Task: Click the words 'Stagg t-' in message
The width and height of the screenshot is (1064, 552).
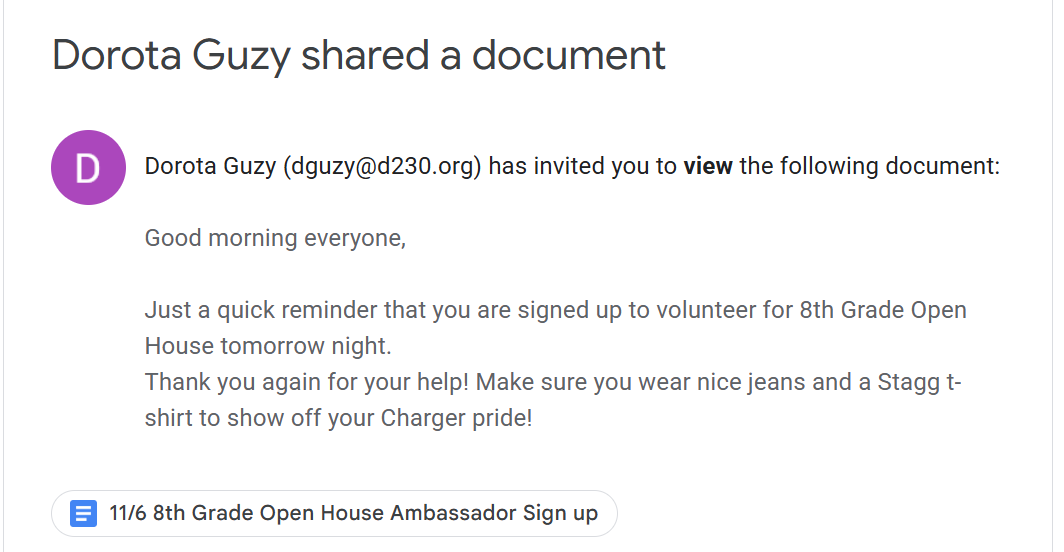Action: pyautogui.click(x=919, y=382)
